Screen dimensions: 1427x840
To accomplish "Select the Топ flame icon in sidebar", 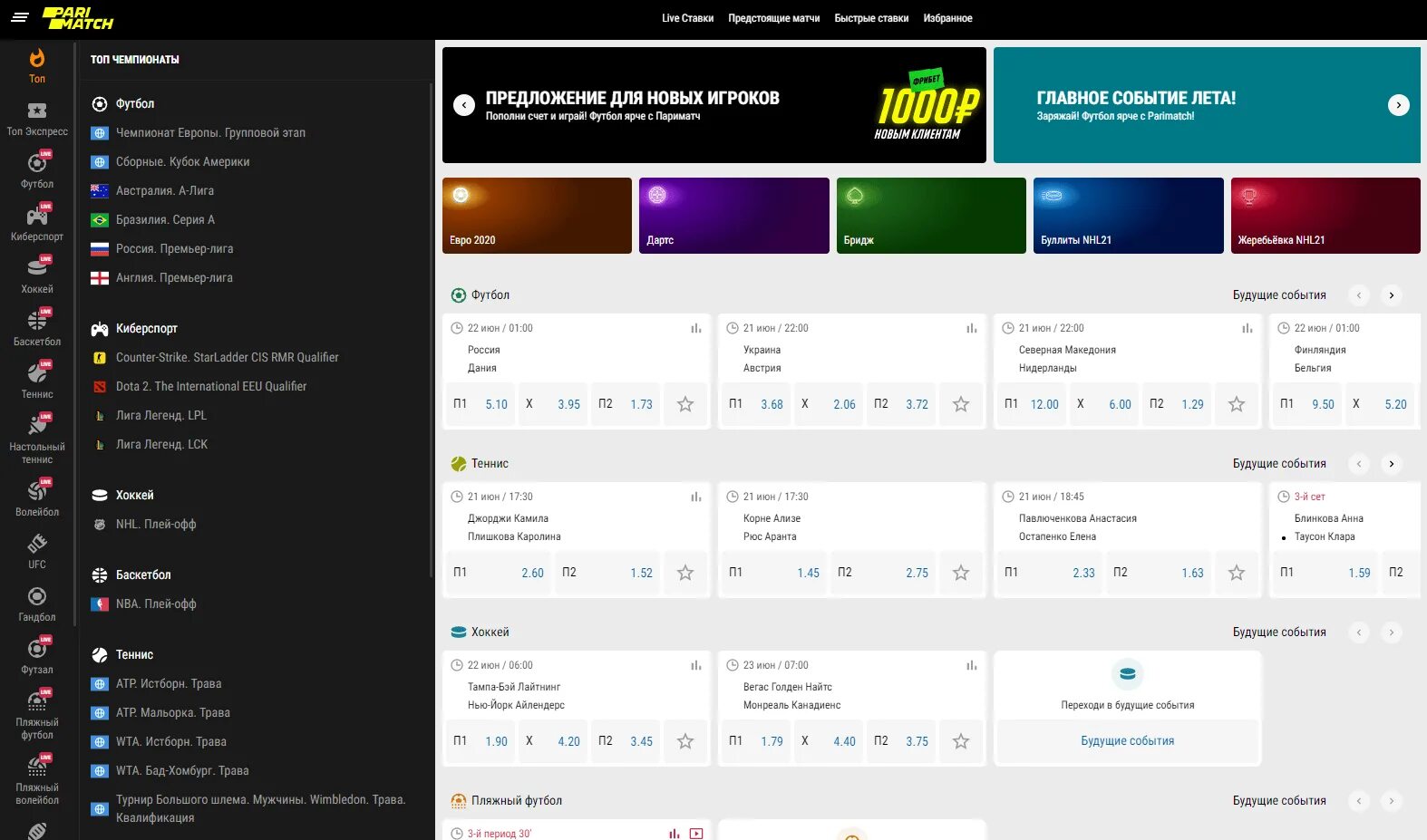I will pos(37,58).
